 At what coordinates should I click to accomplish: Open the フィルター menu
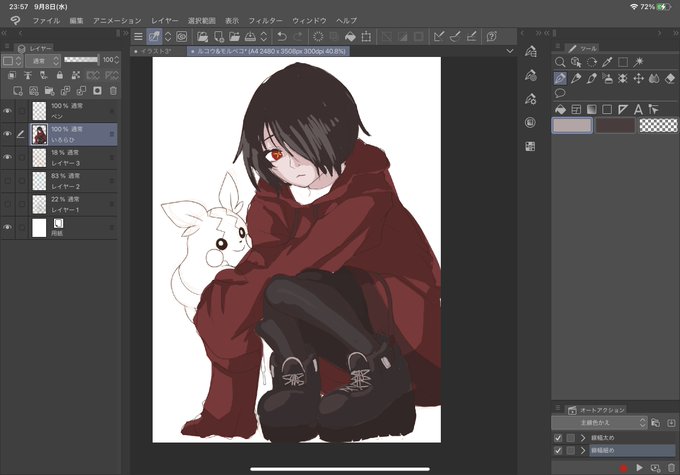pyautogui.click(x=265, y=20)
